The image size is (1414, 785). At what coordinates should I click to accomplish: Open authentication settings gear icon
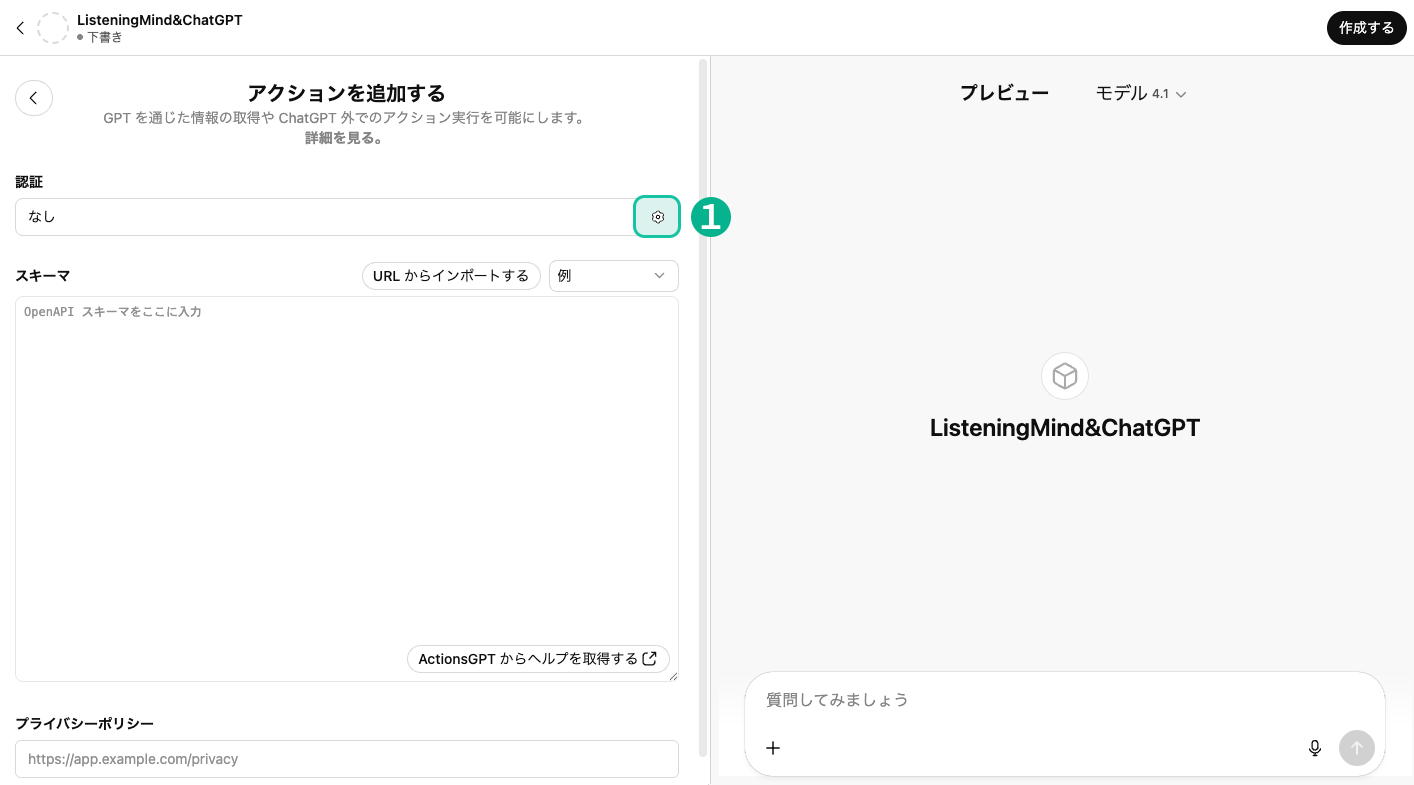pos(657,217)
